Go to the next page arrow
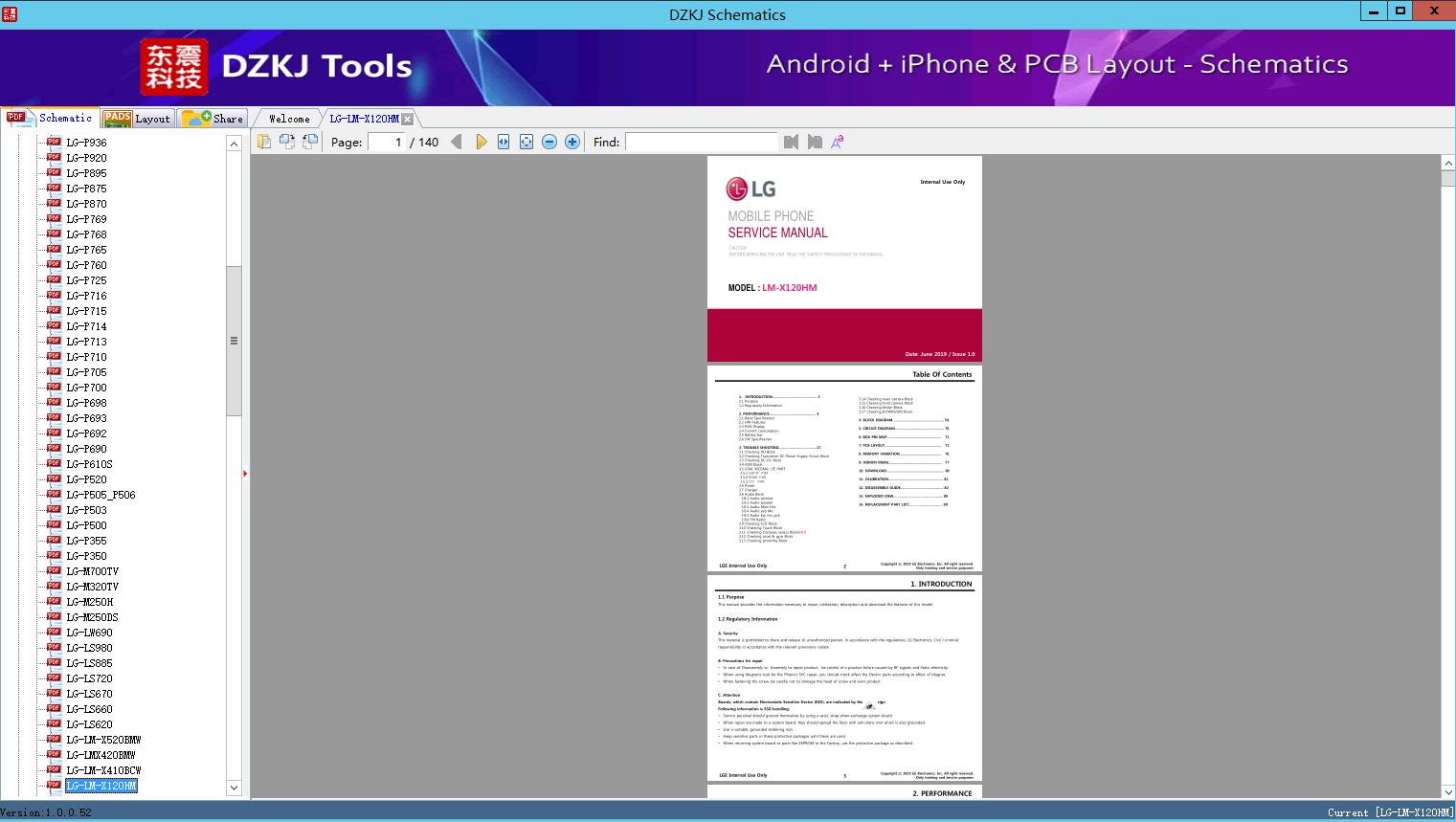 point(481,142)
